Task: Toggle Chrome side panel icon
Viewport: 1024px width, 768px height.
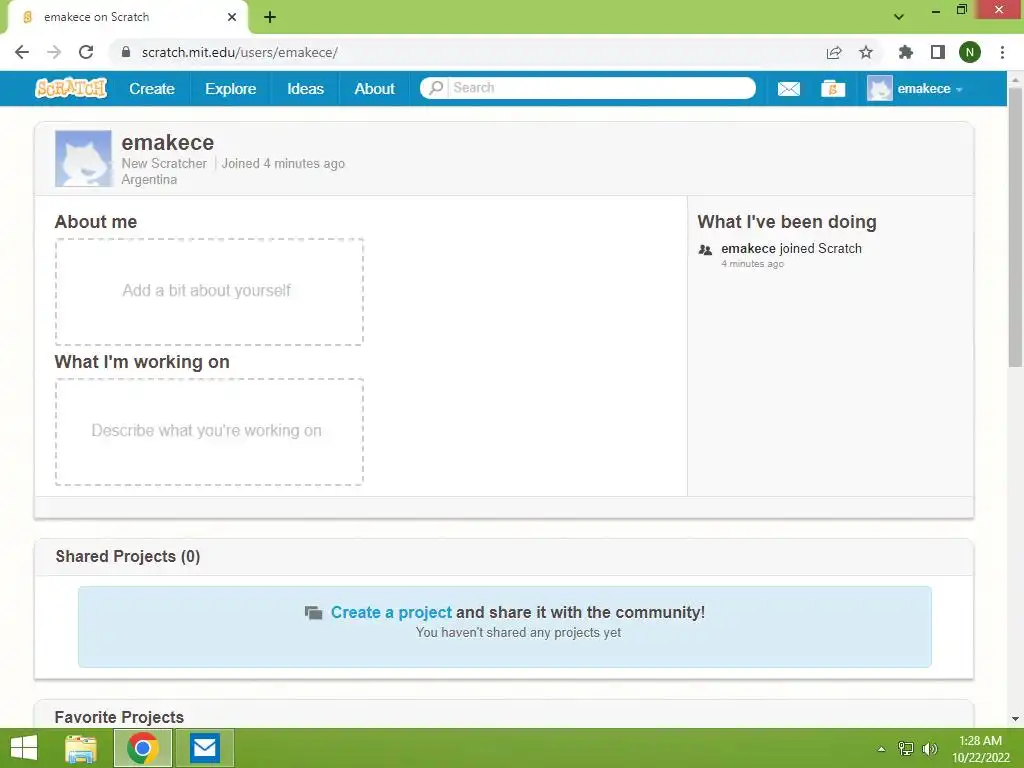Action: pyautogui.click(x=938, y=52)
